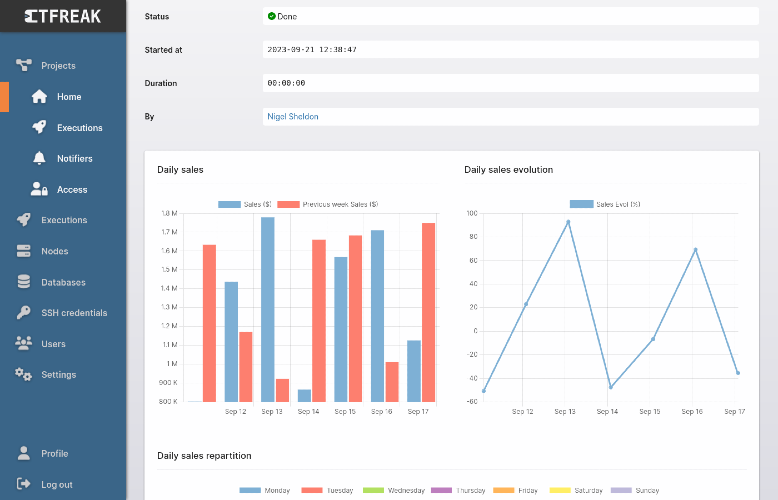Open the top-level Executions section

pos(64,220)
